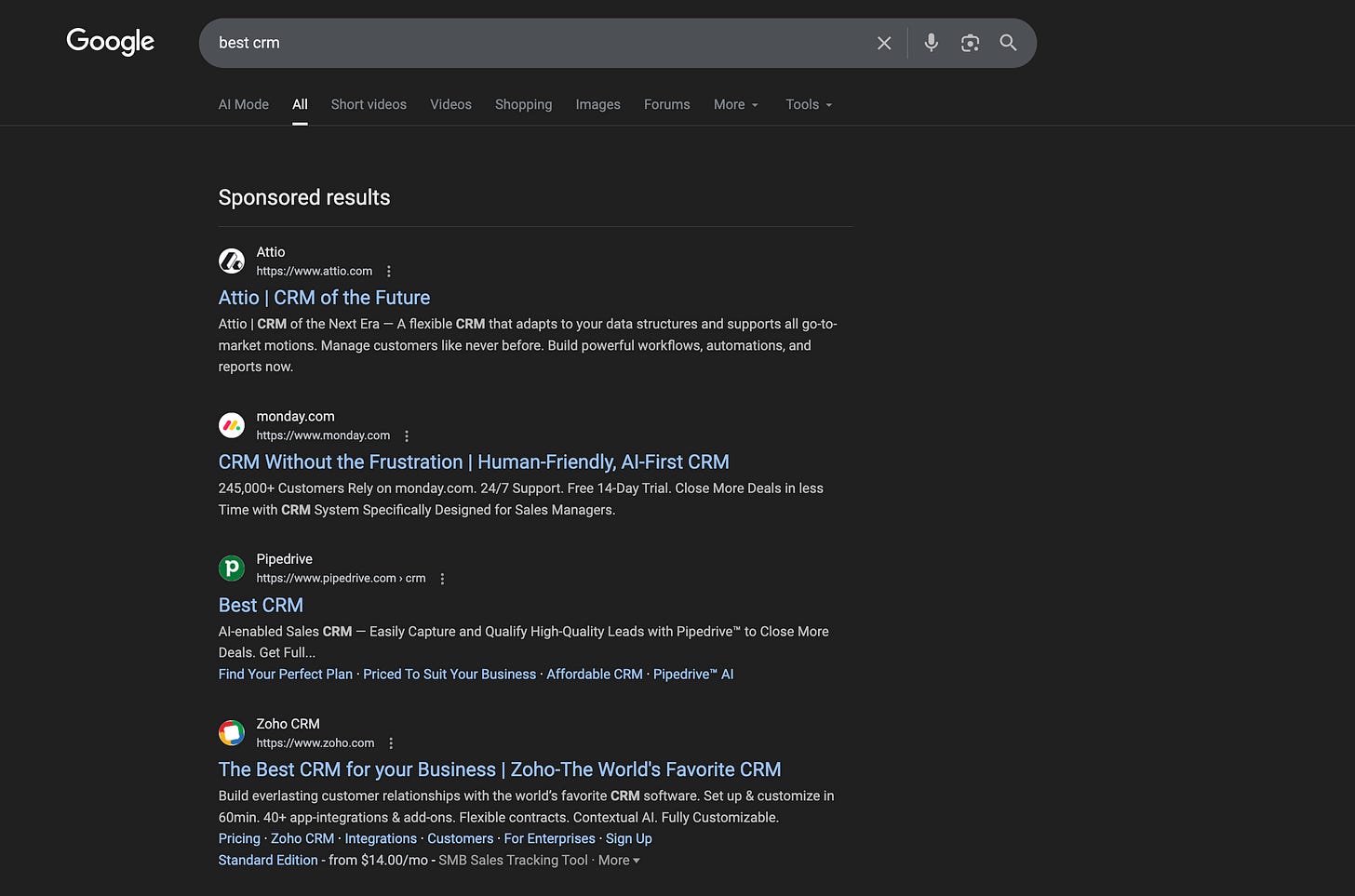
Task: Expand More under Zoho Standard Edition
Action: point(619,861)
